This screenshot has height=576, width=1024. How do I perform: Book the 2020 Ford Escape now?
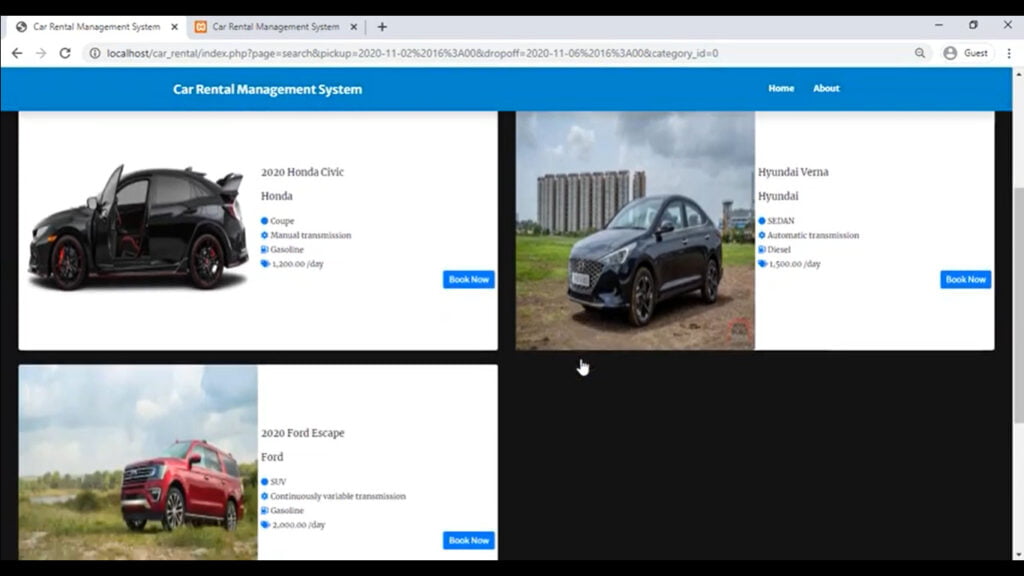tap(468, 540)
